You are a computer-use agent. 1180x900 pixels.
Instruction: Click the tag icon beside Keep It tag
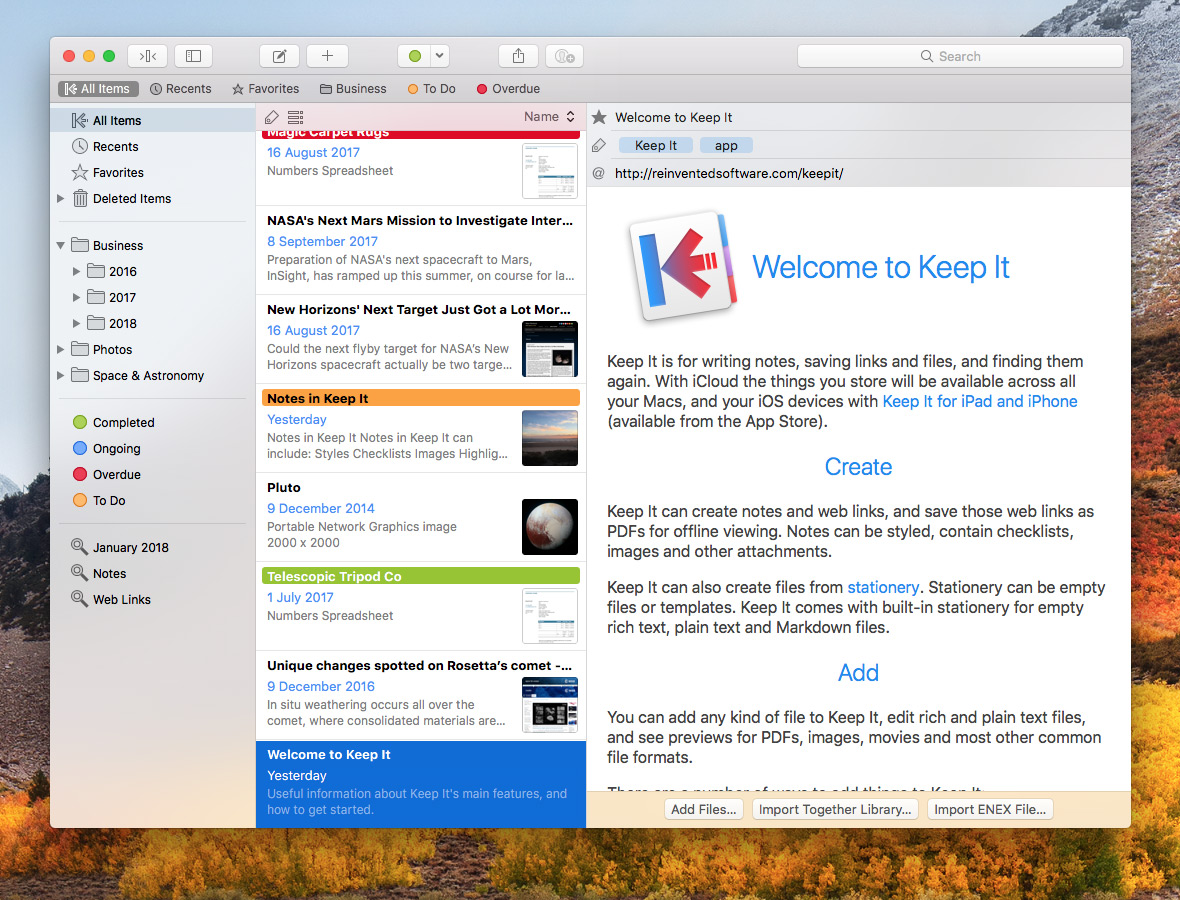(x=599, y=145)
